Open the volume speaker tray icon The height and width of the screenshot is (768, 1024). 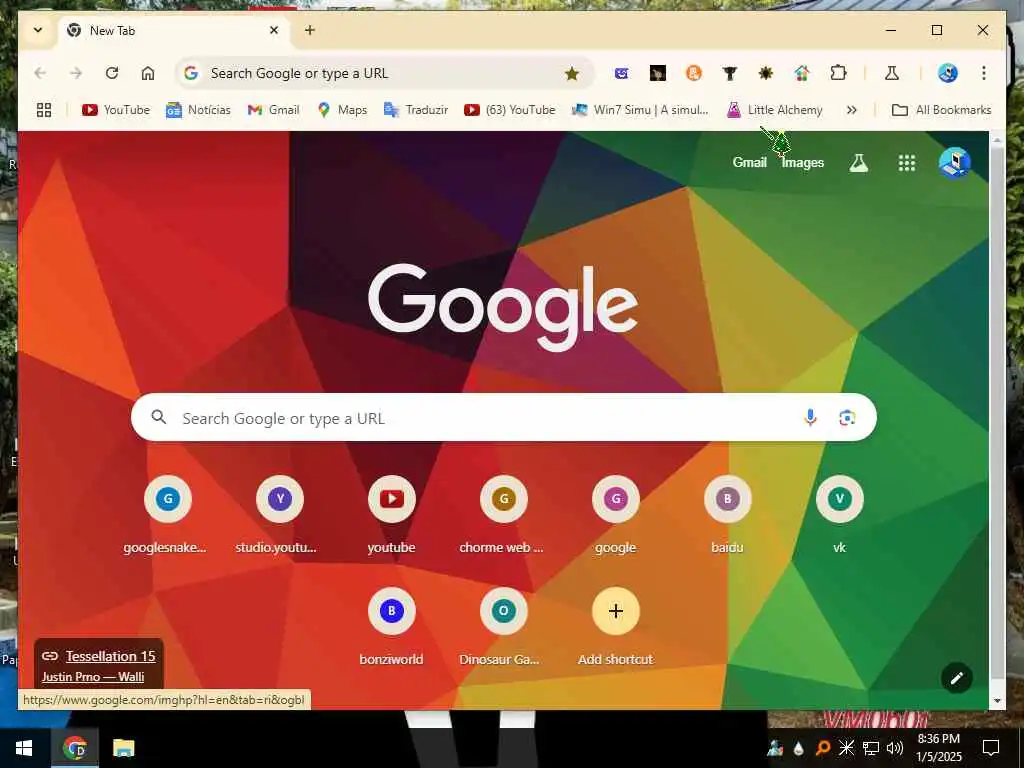(895, 748)
